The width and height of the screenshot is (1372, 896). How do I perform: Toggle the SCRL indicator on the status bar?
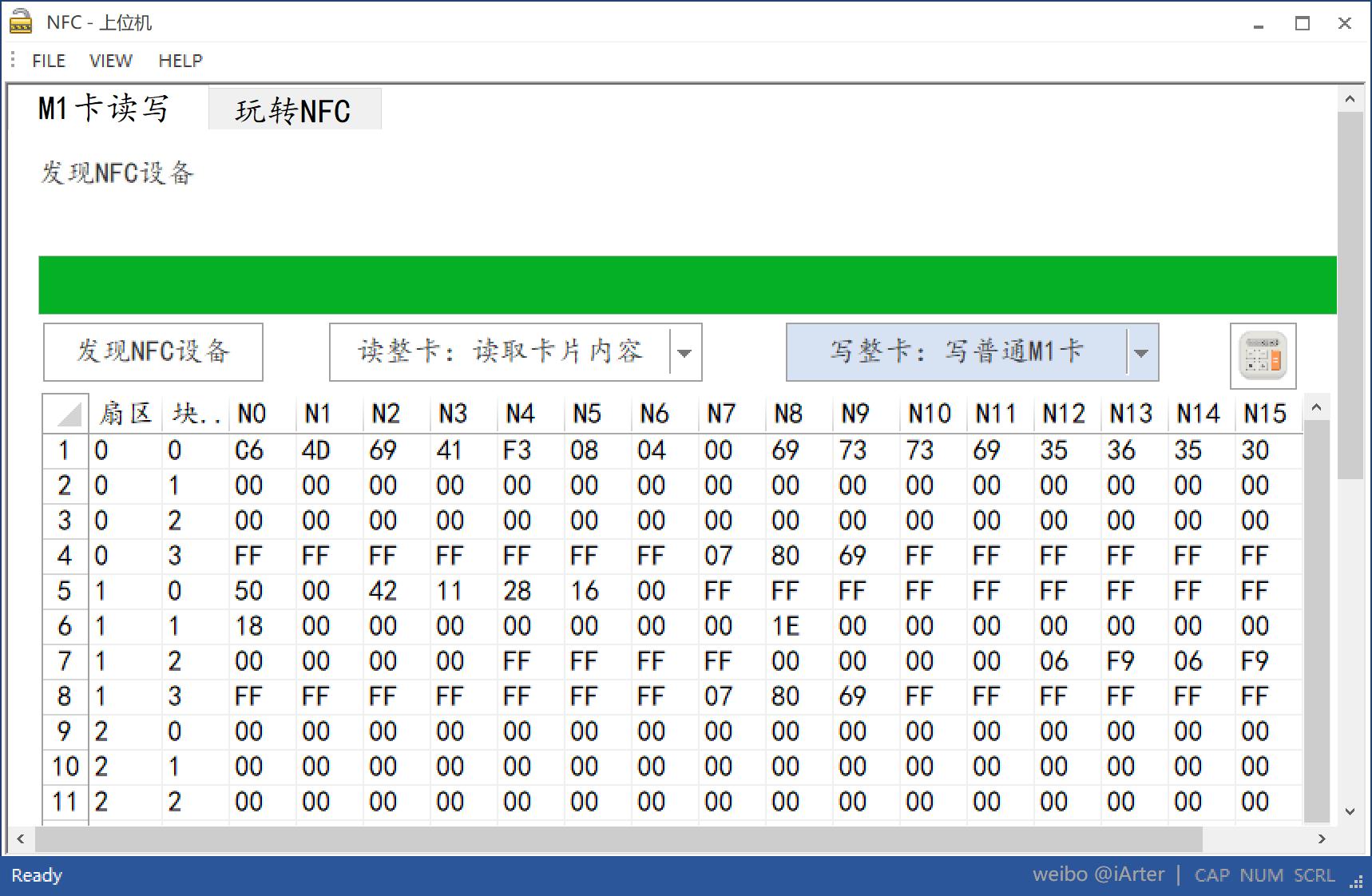point(1315,874)
